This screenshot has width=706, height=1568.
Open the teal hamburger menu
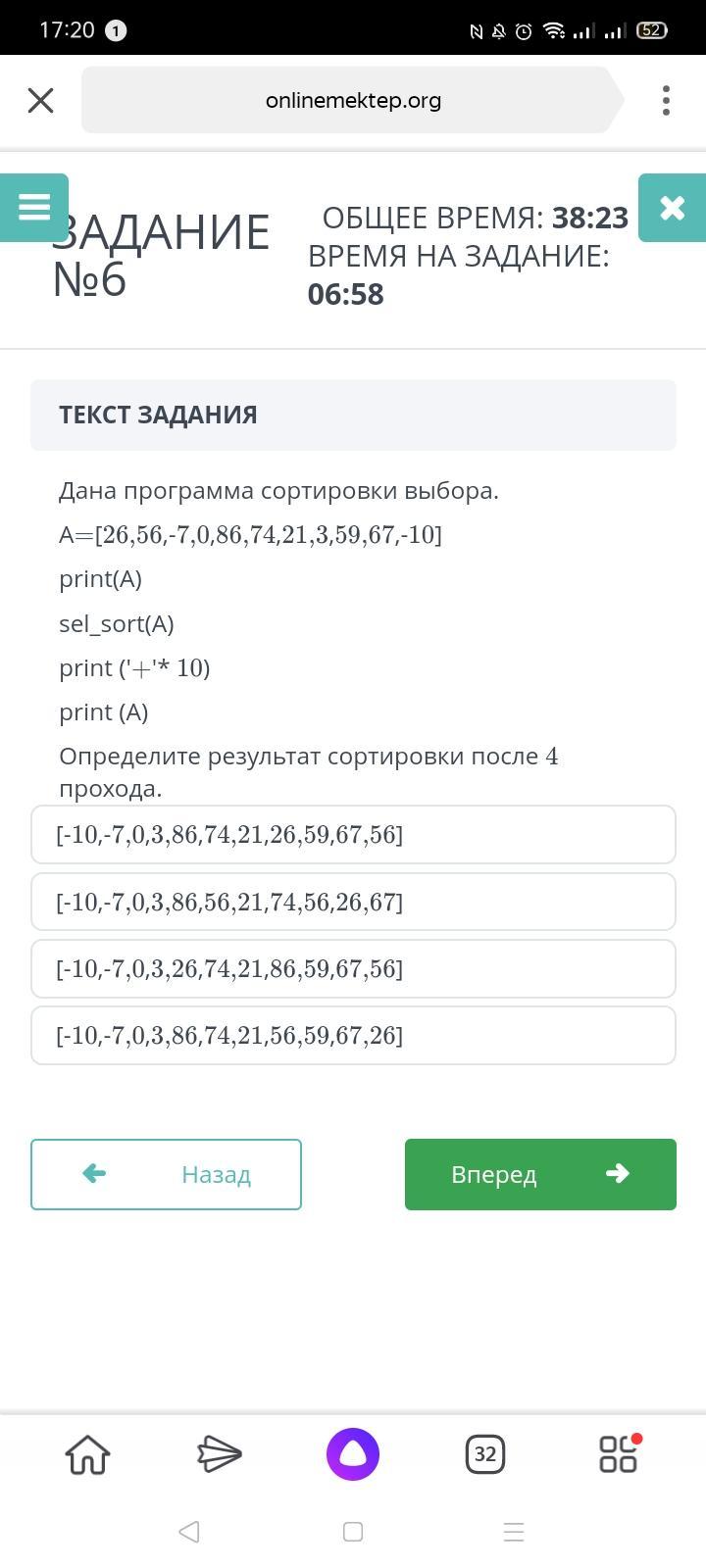pyautogui.click(x=34, y=207)
